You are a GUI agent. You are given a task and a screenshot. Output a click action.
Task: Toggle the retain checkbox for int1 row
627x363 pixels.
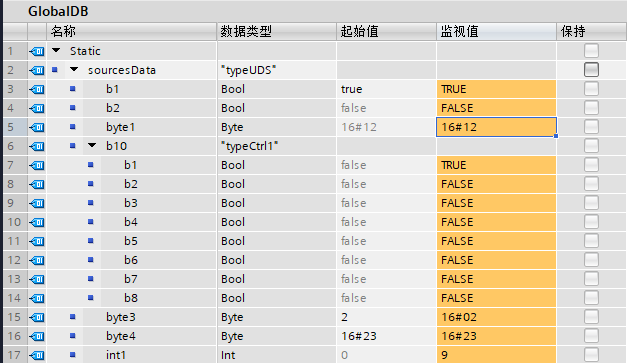pos(591,355)
